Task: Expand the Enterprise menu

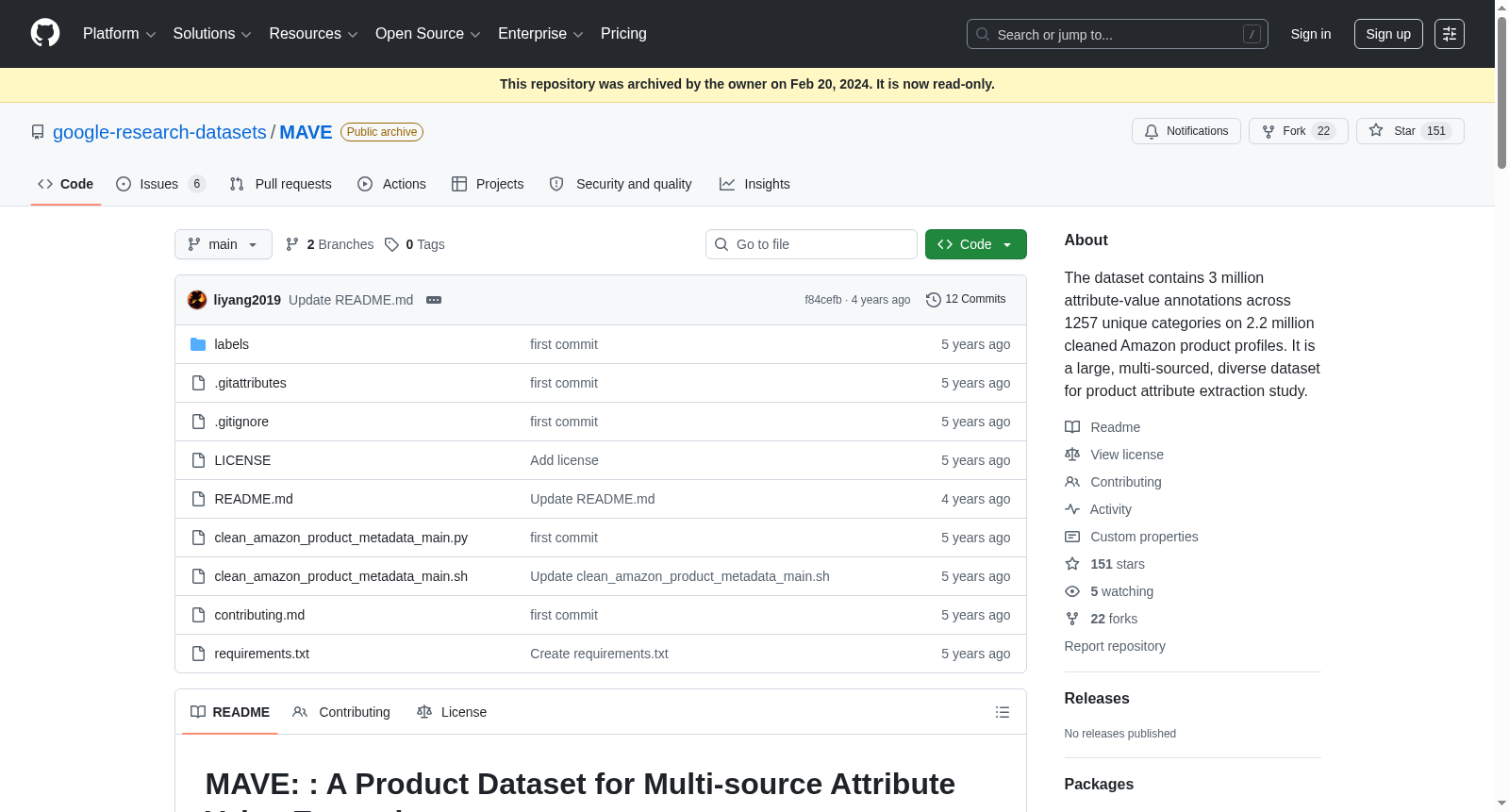Action: pos(540,34)
